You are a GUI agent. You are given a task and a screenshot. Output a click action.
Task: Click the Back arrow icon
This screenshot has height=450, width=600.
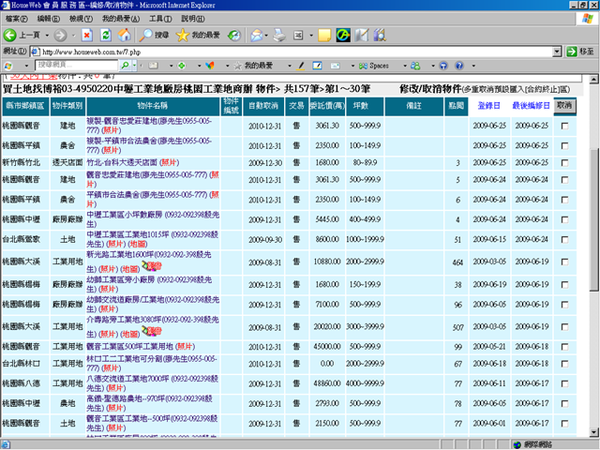coord(10,35)
